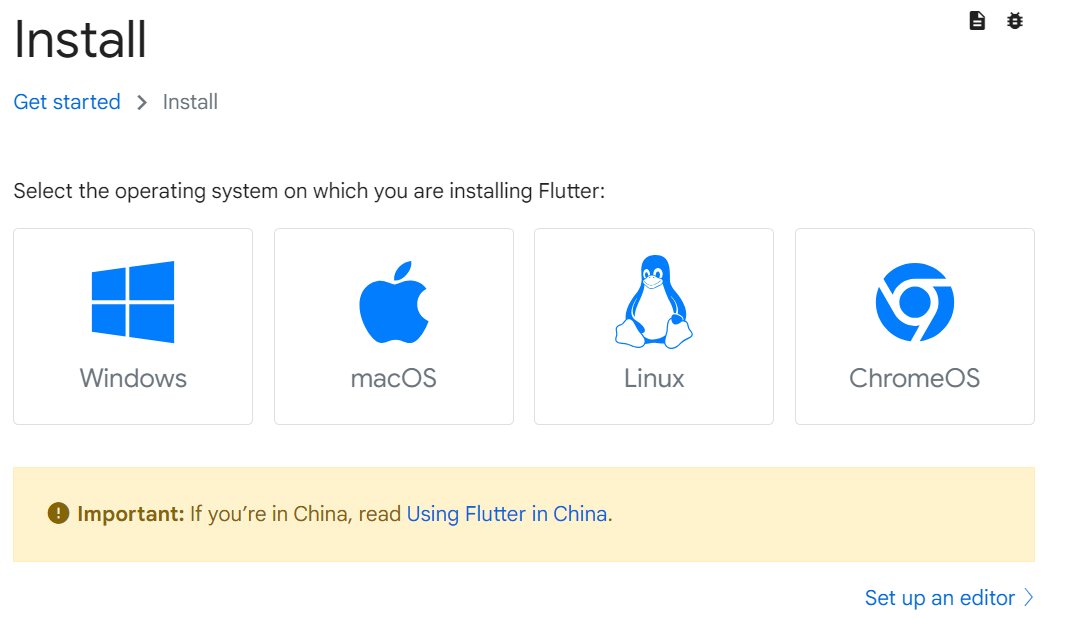Follow the Set up an editor link
This screenshot has height=631, width=1067.
point(940,598)
